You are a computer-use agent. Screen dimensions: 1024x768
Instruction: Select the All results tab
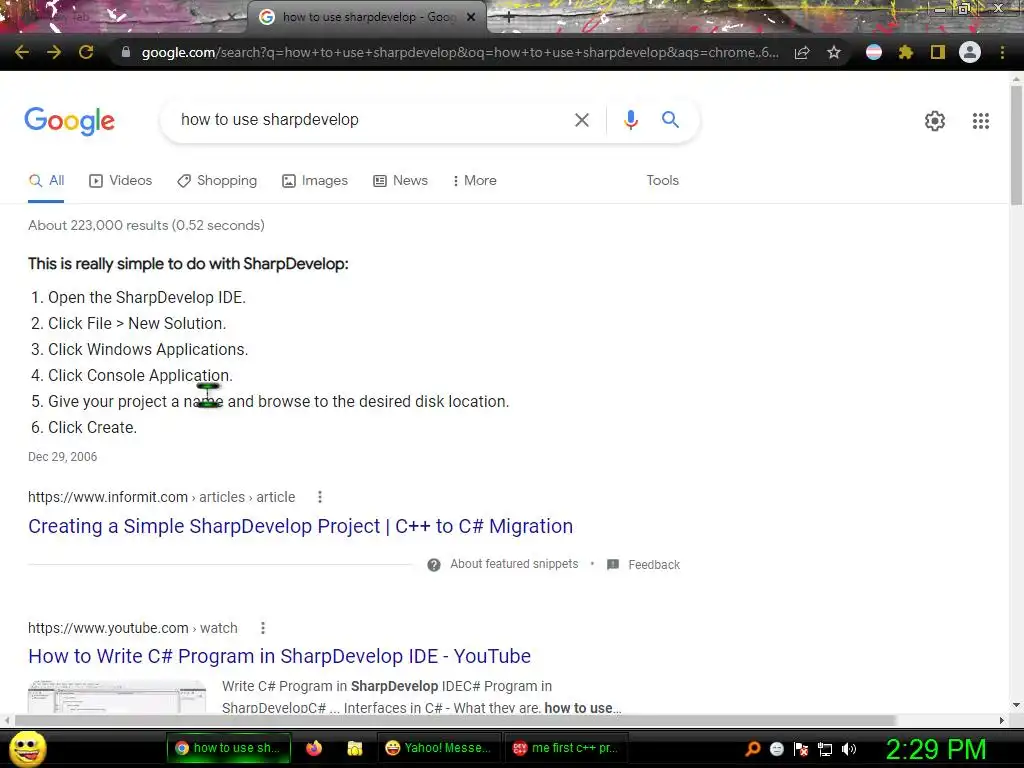(46, 181)
